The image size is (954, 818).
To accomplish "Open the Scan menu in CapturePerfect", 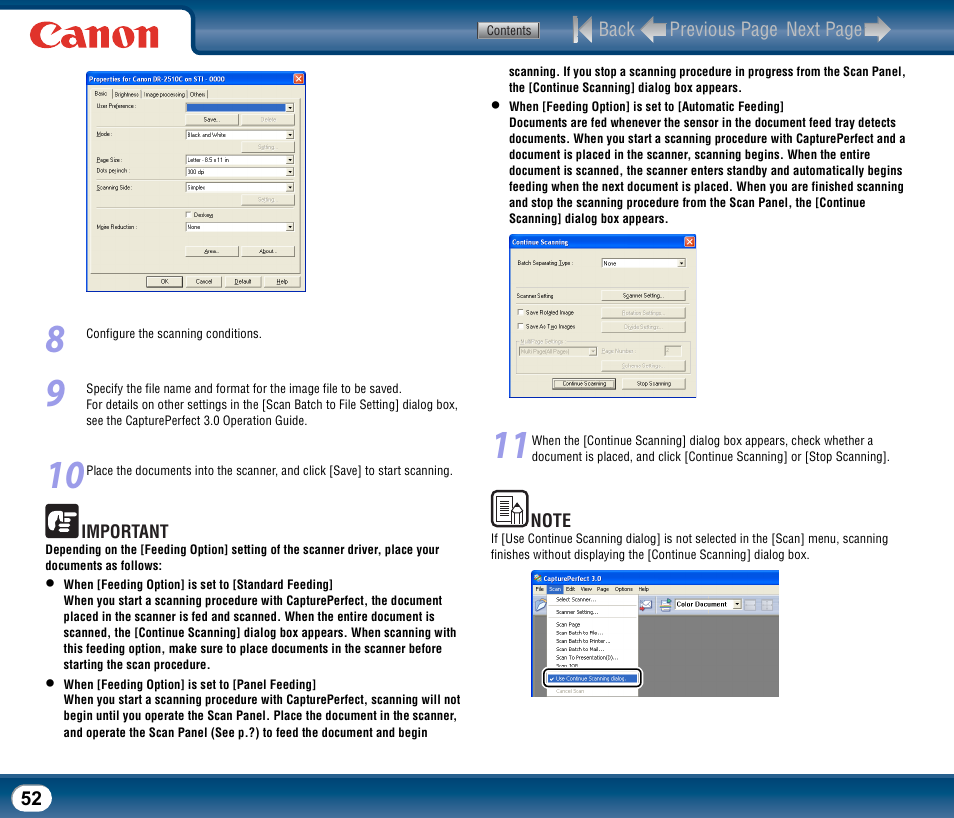I will click(x=554, y=589).
